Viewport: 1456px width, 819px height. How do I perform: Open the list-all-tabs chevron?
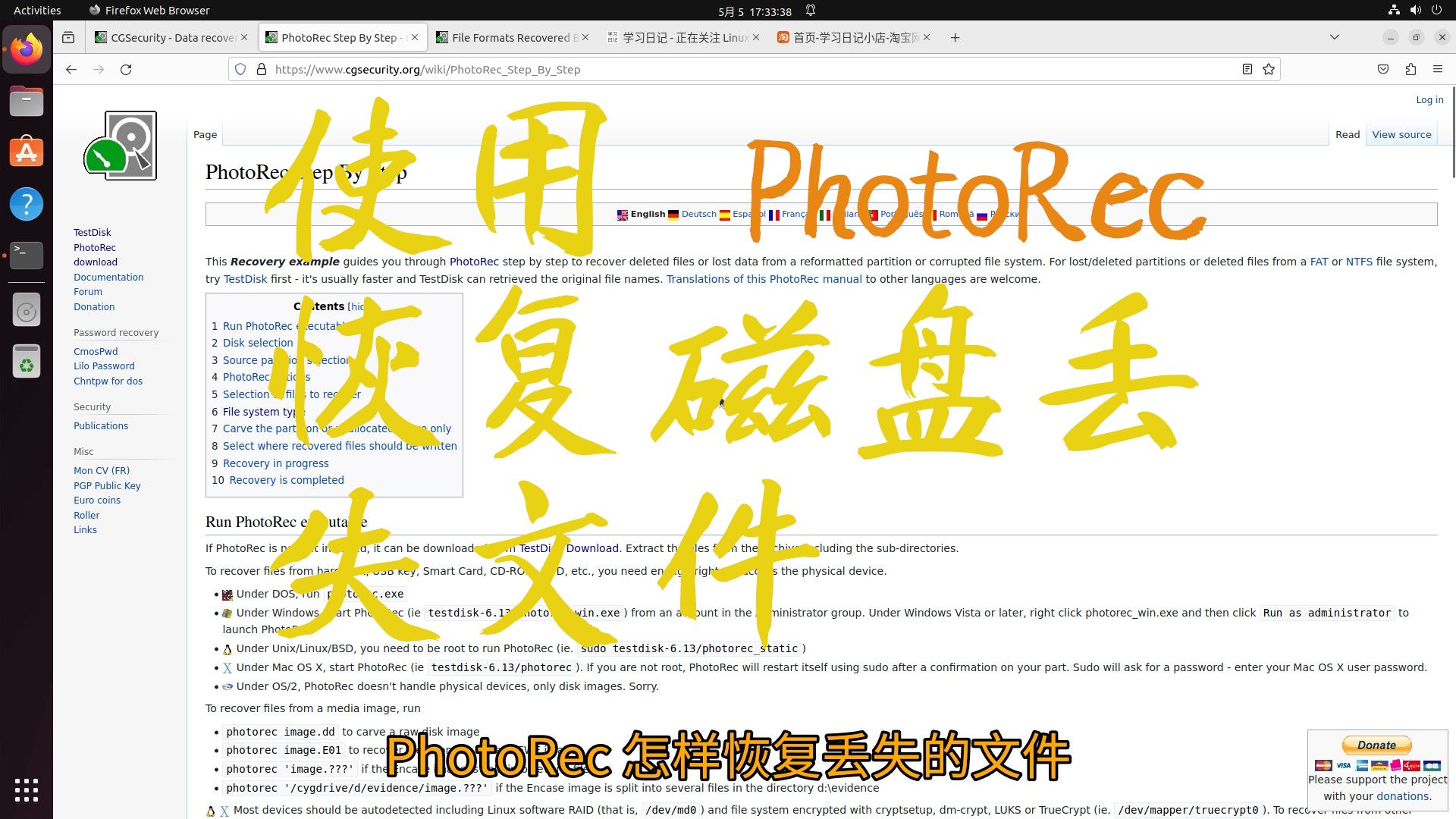1333,37
